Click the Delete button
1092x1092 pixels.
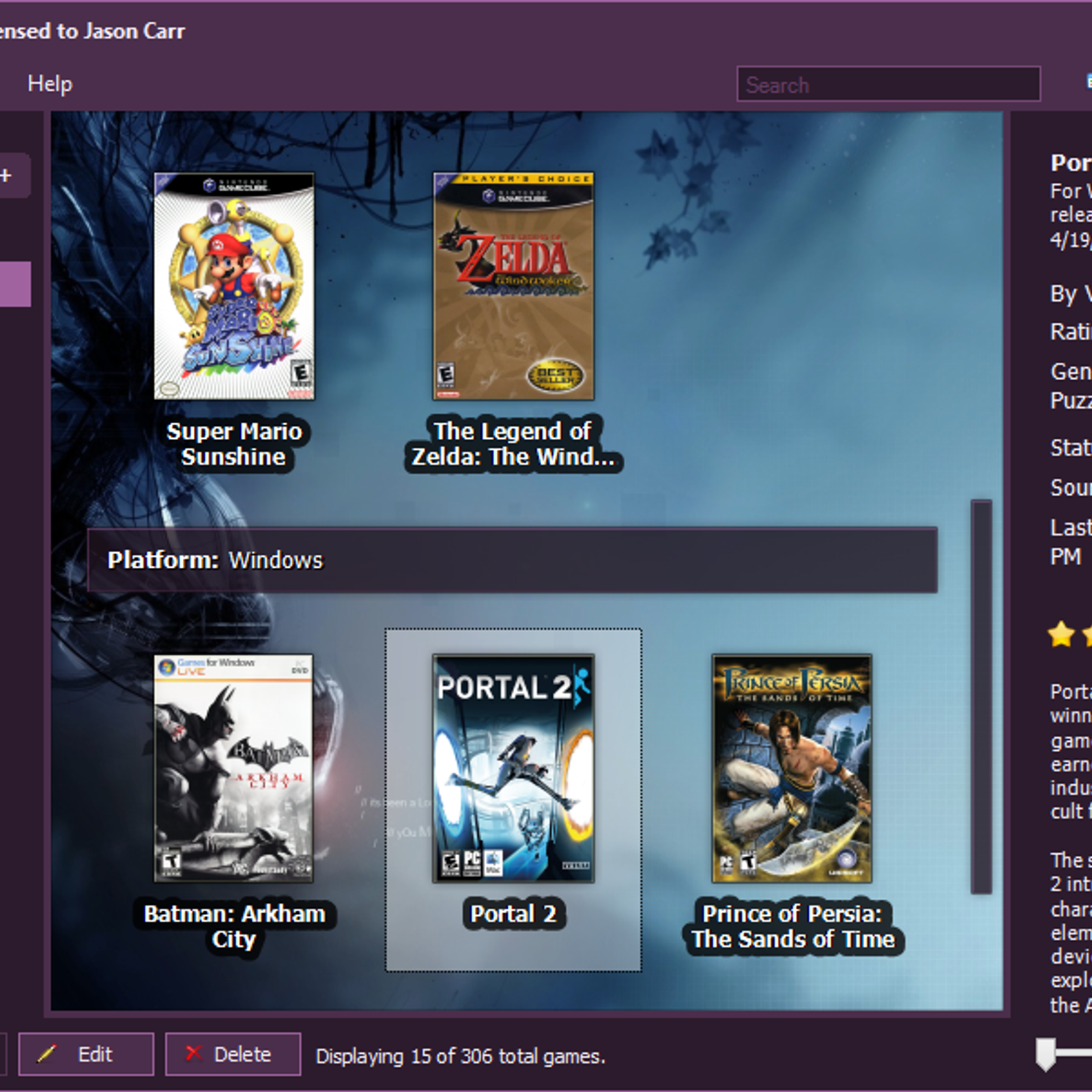click(233, 1054)
